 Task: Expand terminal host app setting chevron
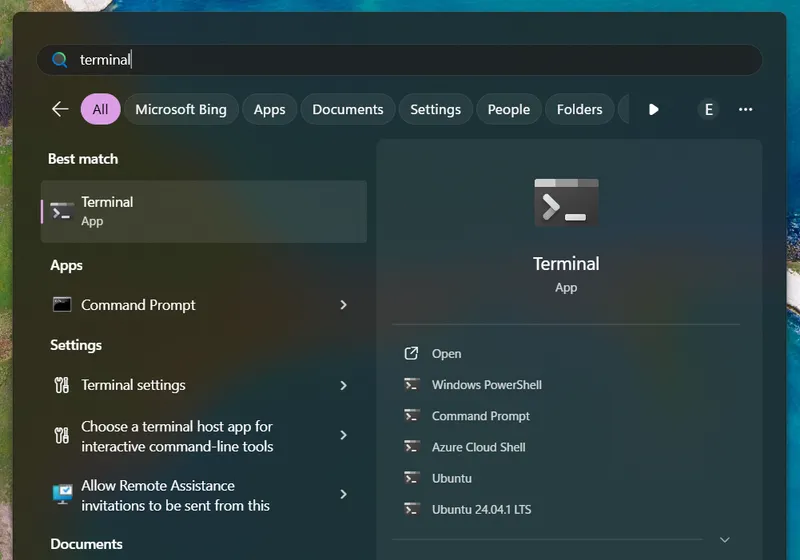343,435
